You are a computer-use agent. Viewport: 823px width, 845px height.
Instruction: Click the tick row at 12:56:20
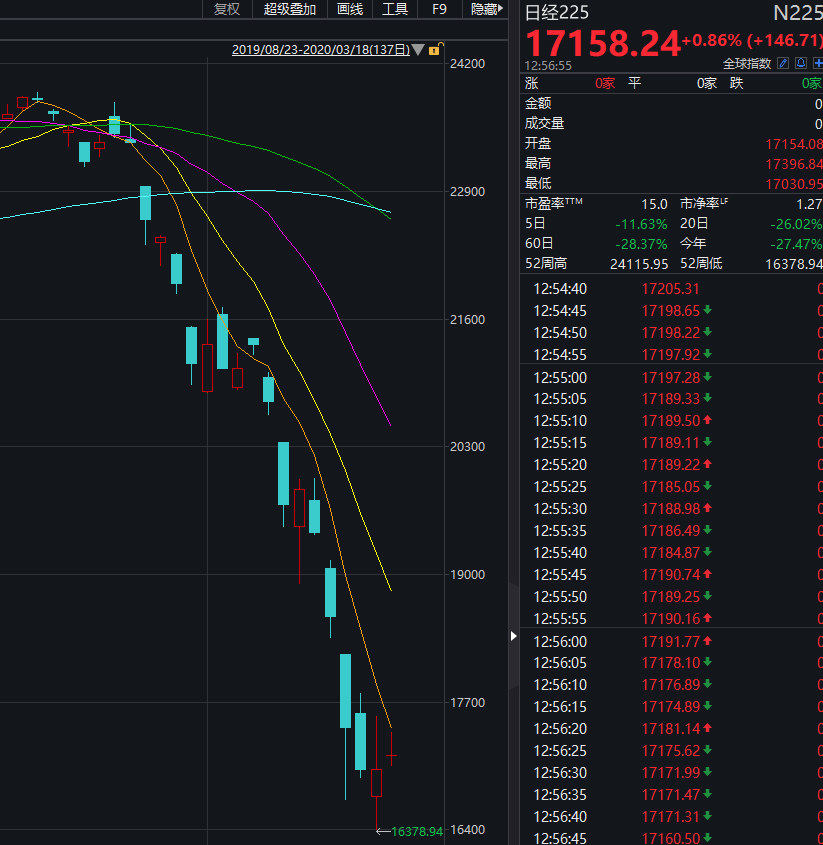[672, 729]
